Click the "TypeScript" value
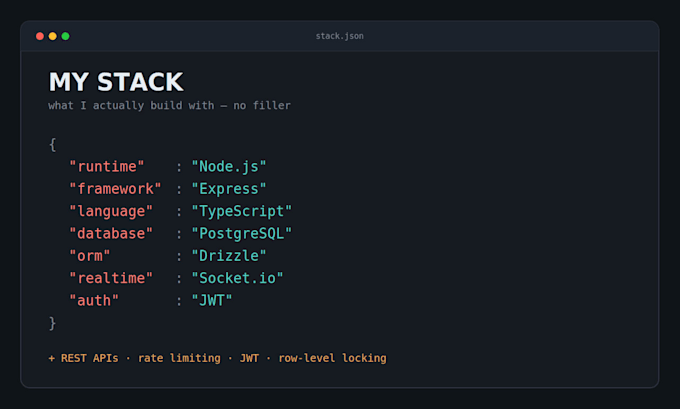This screenshot has width=680, height=409. click(242, 211)
